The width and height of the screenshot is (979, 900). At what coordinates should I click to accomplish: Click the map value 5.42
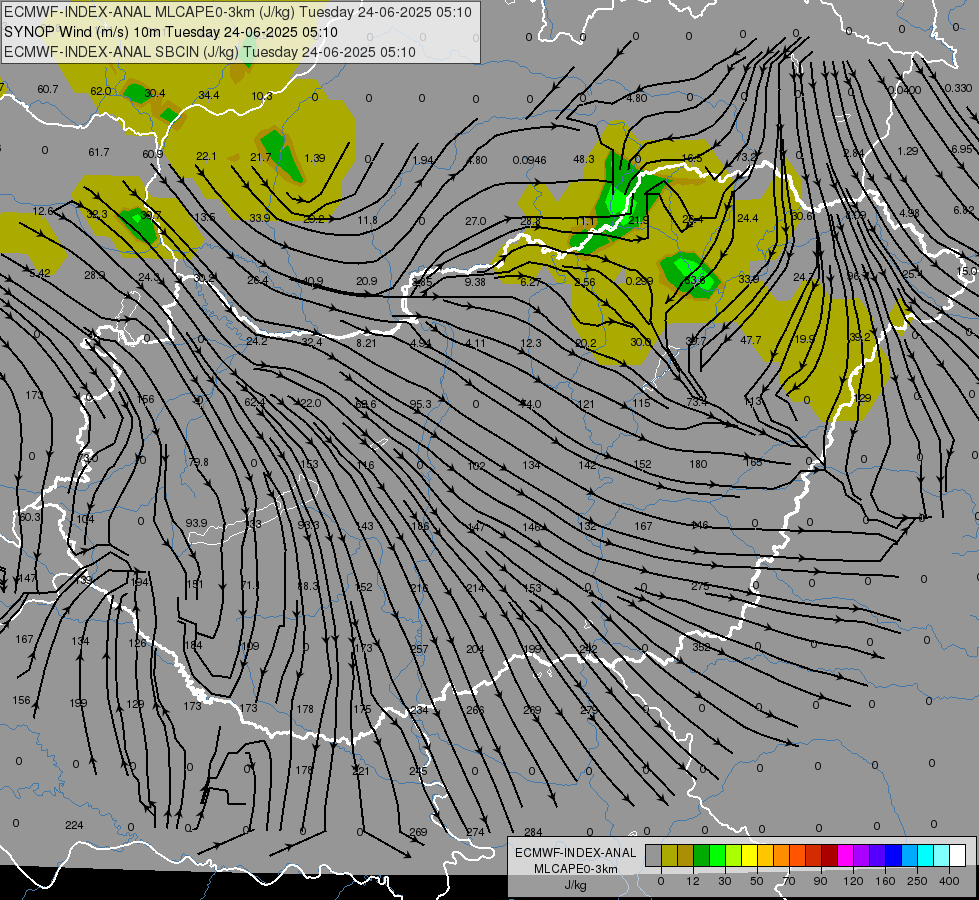click(x=39, y=274)
